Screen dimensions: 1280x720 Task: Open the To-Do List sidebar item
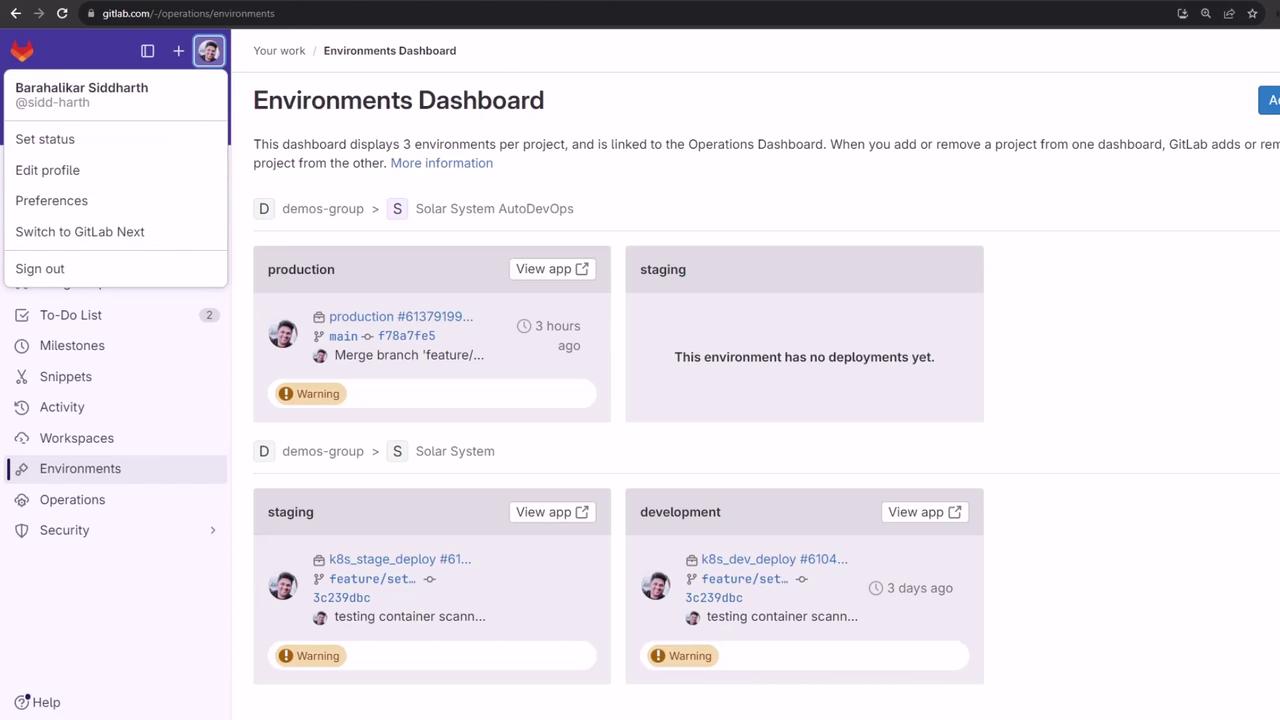coord(70,315)
